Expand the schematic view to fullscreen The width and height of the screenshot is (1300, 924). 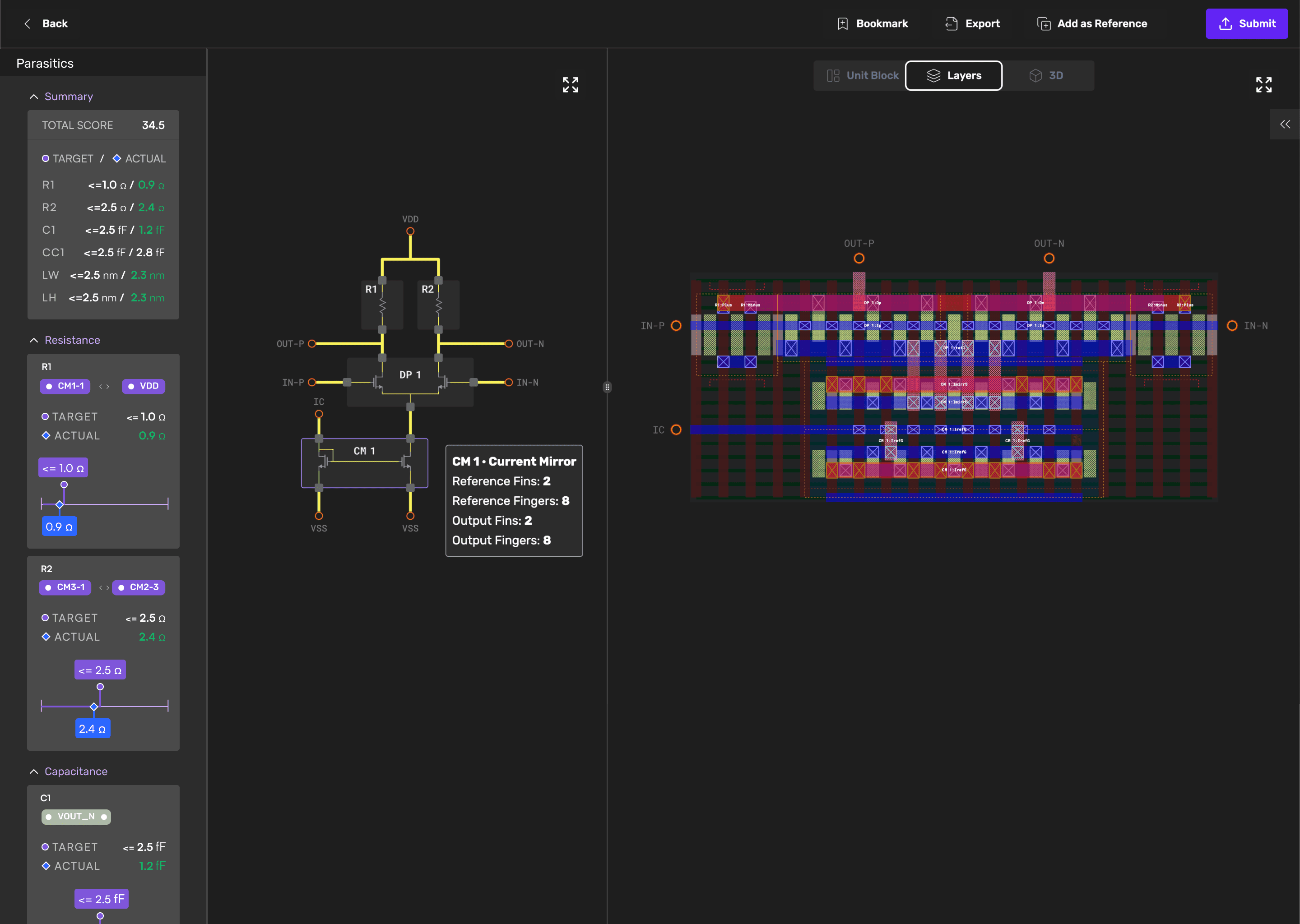[x=570, y=85]
